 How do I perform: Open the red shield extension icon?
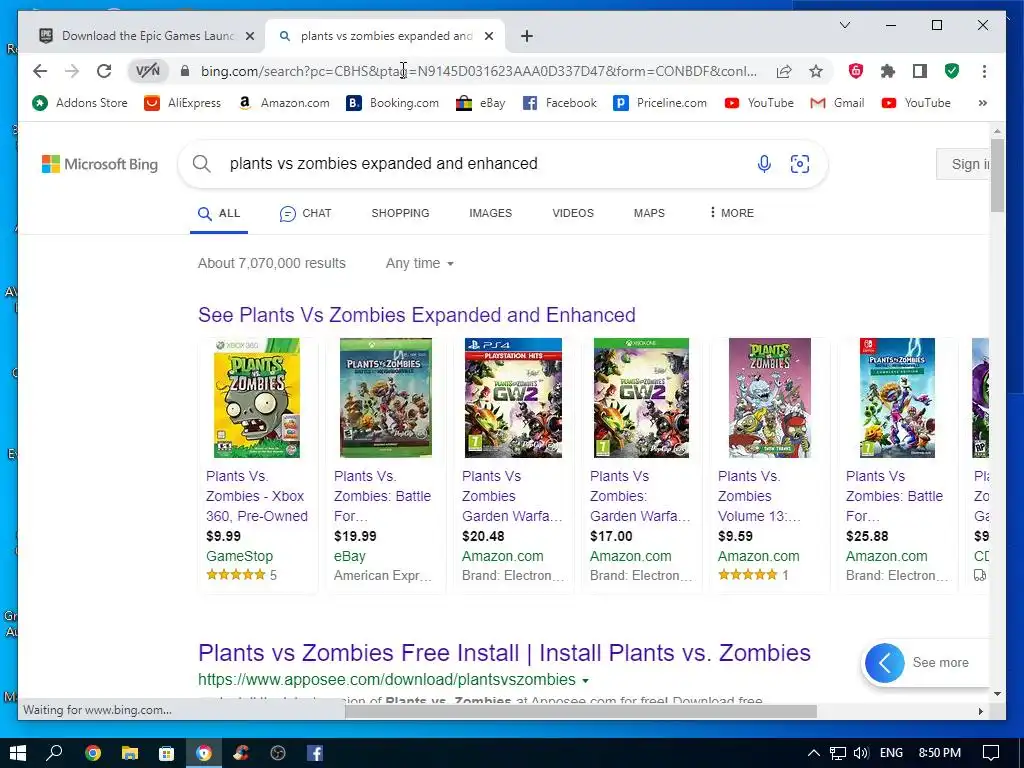(856, 71)
